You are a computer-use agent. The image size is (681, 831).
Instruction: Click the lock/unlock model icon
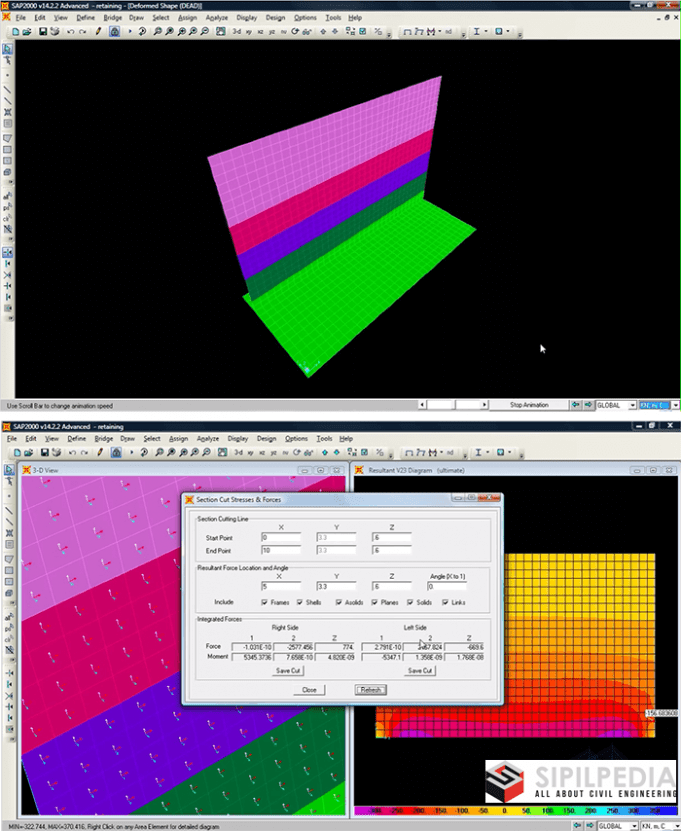pos(116,32)
